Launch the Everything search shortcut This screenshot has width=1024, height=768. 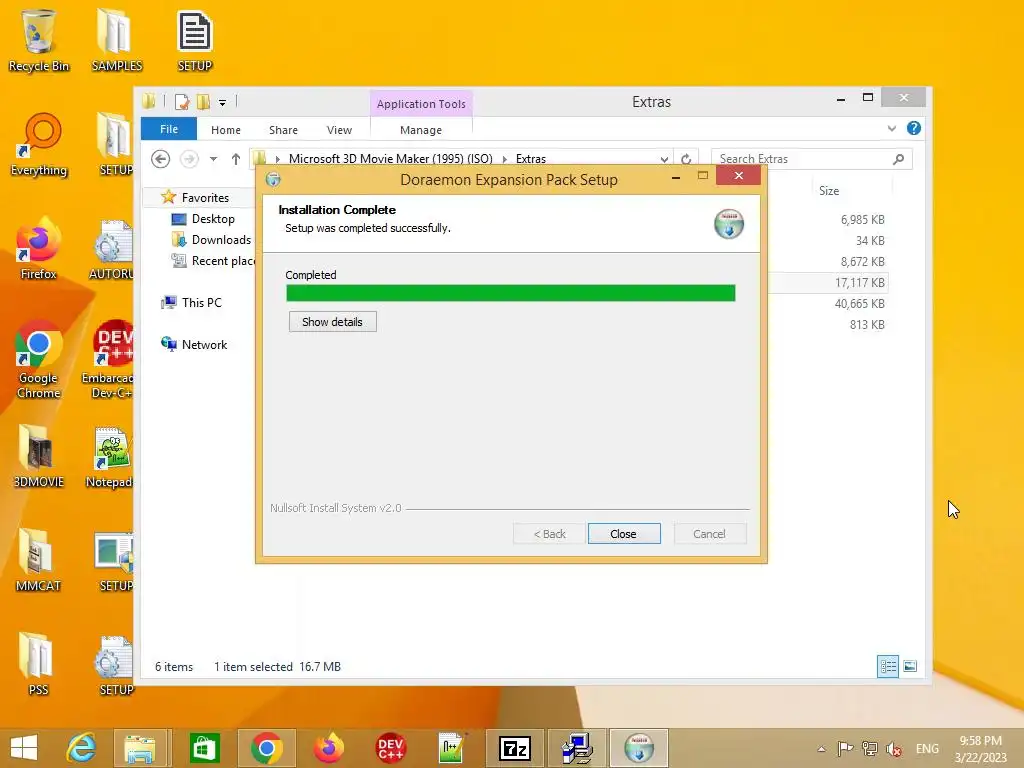click(38, 145)
